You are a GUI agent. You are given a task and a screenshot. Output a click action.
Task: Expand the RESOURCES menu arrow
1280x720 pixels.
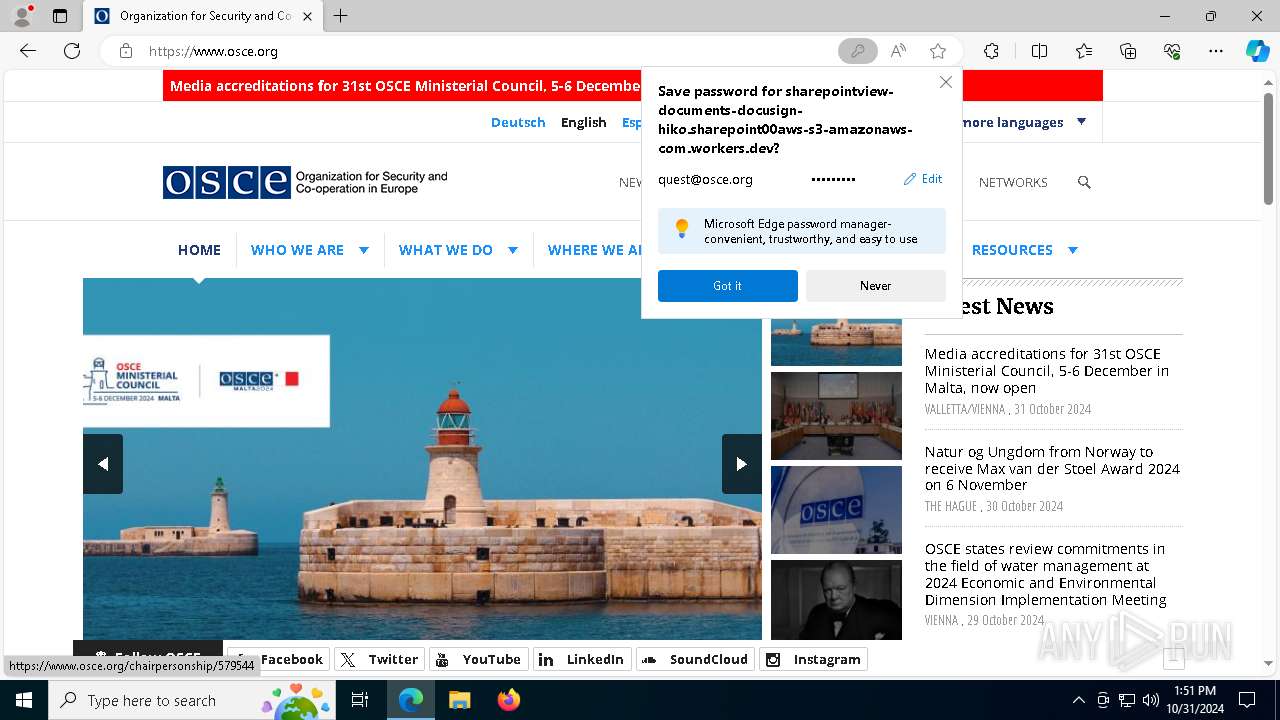1073,250
